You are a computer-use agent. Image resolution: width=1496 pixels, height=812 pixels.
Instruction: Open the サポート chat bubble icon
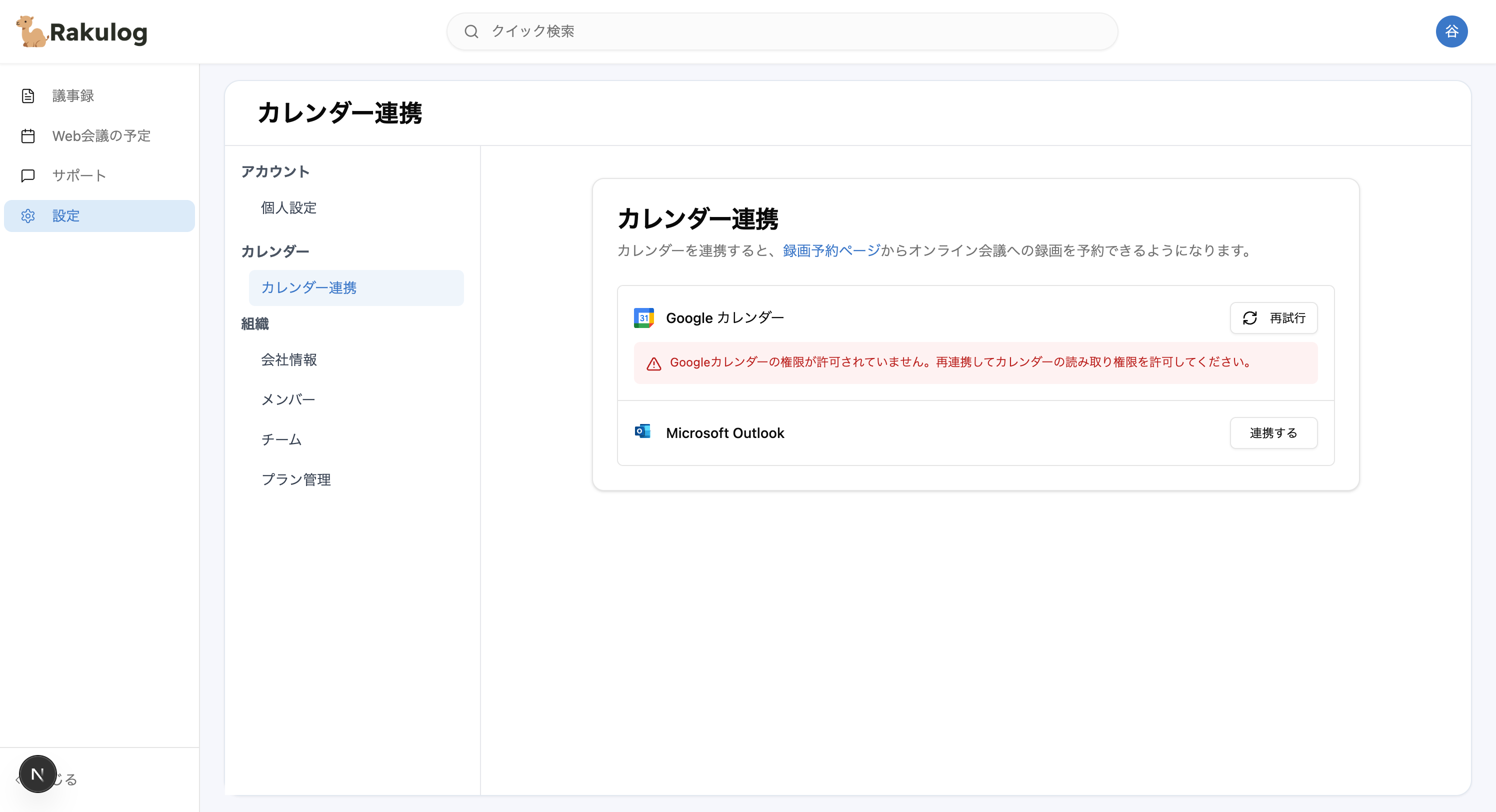pos(28,175)
